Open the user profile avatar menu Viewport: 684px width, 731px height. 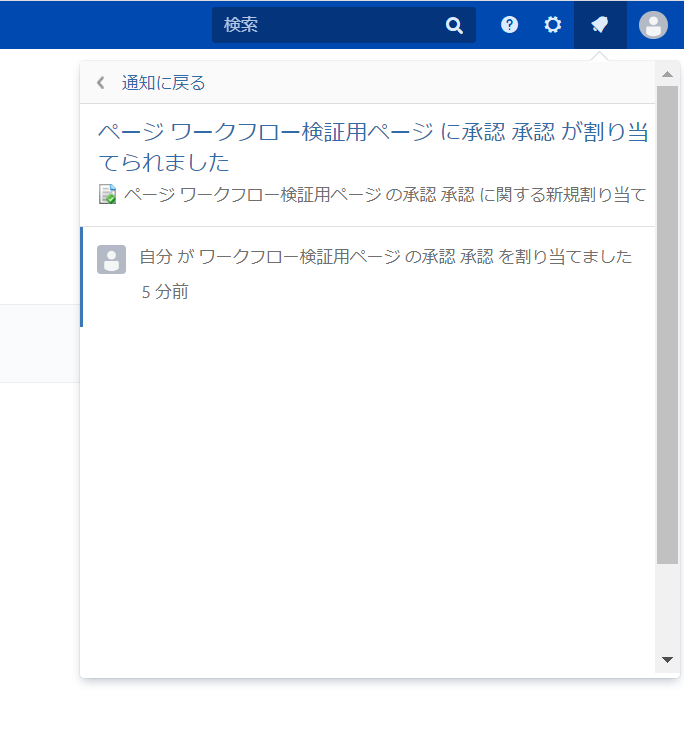tap(653, 25)
